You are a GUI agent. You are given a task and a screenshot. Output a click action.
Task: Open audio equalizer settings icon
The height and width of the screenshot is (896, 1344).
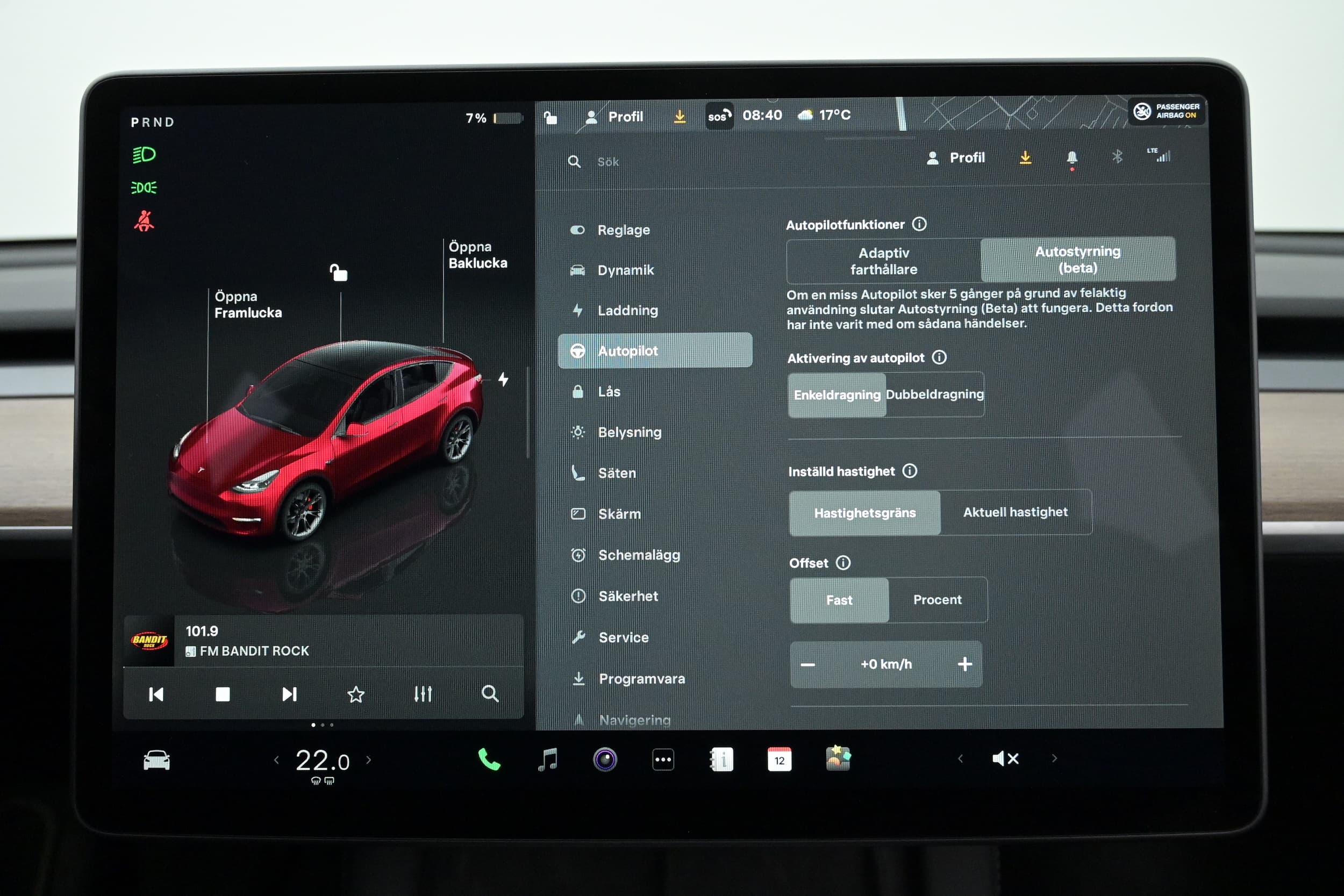(x=423, y=694)
